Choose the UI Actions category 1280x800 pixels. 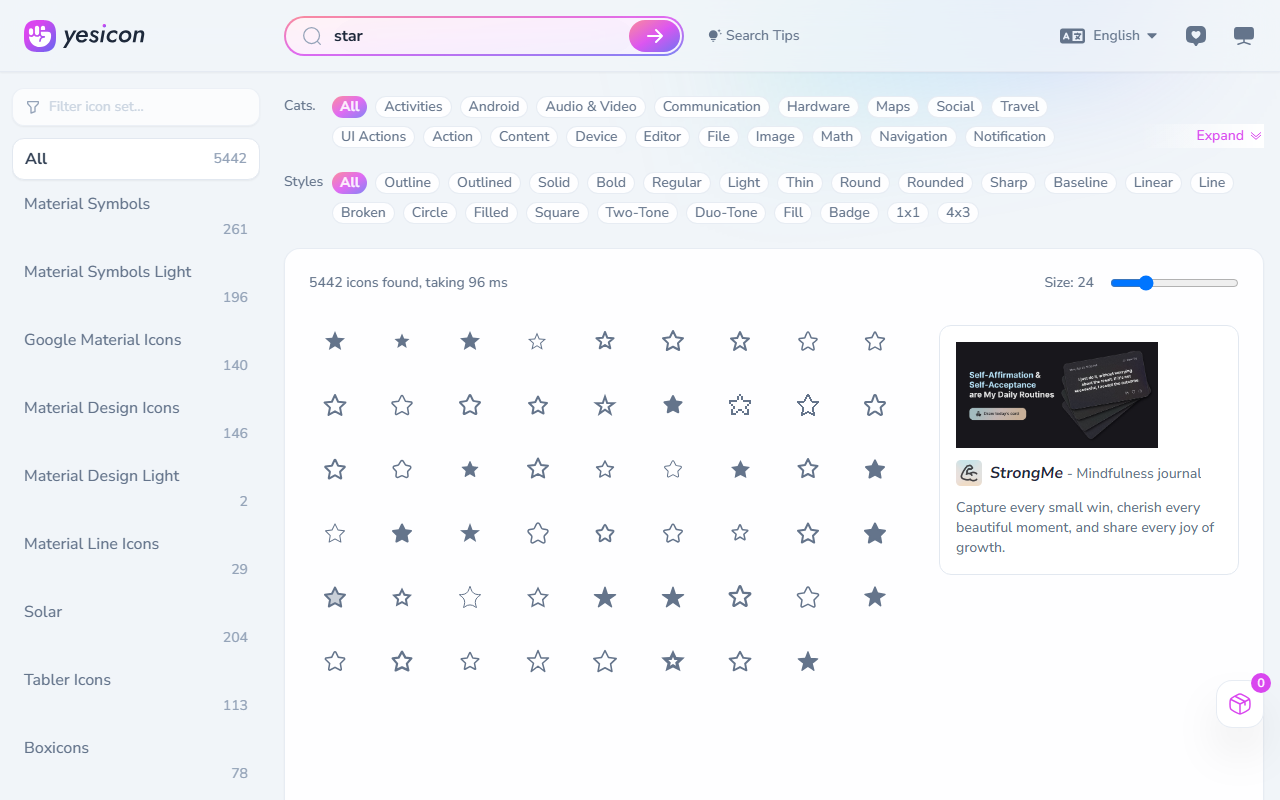tap(374, 137)
